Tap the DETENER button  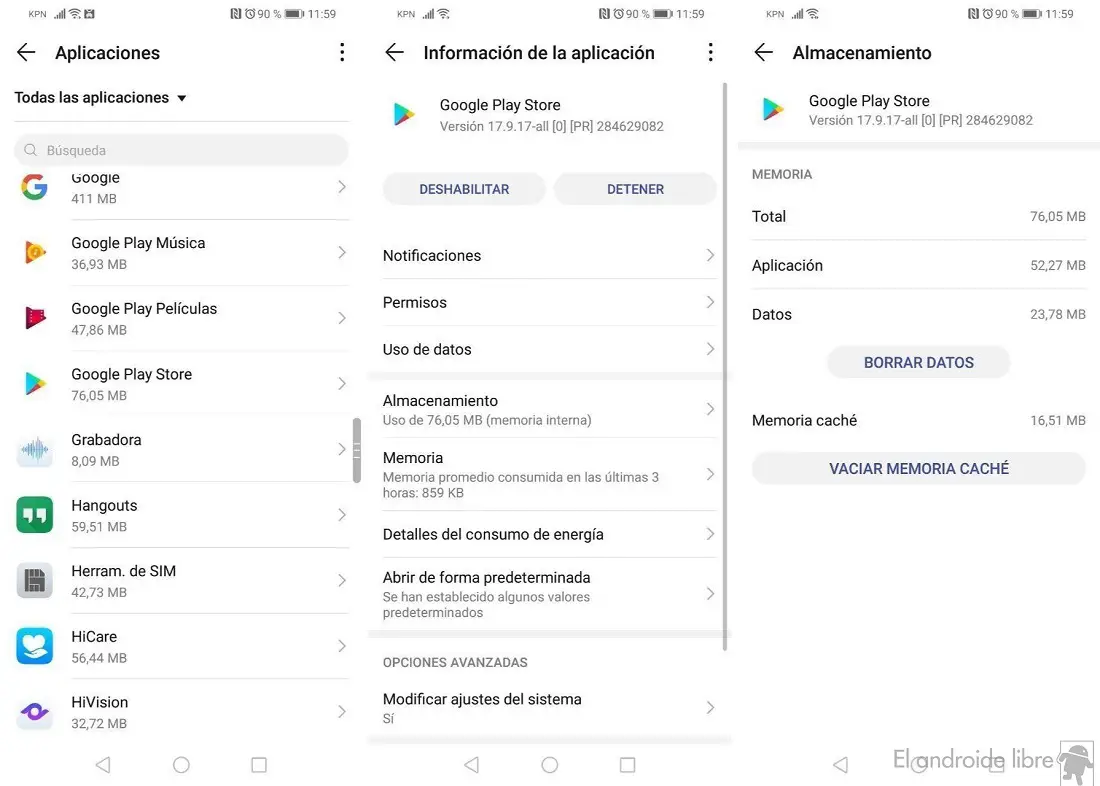click(x=635, y=189)
